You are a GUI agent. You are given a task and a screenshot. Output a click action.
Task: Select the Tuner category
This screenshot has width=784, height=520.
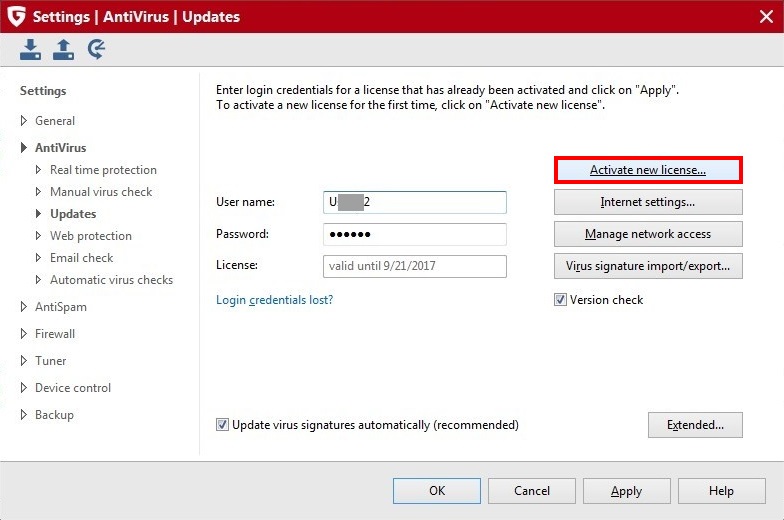pyautogui.click(x=50, y=360)
